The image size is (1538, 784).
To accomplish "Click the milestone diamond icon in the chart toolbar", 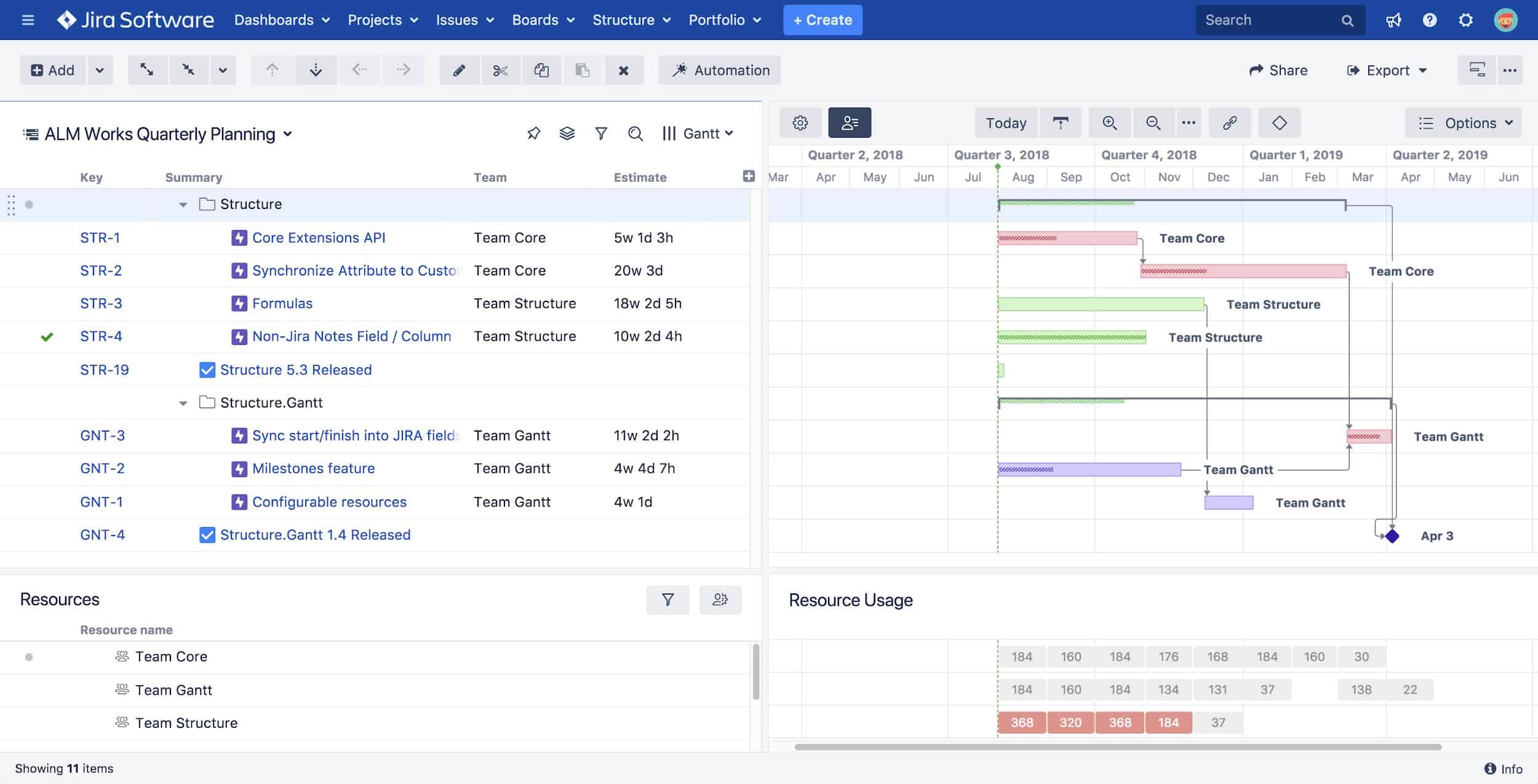I will click(x=1280, y=122).
